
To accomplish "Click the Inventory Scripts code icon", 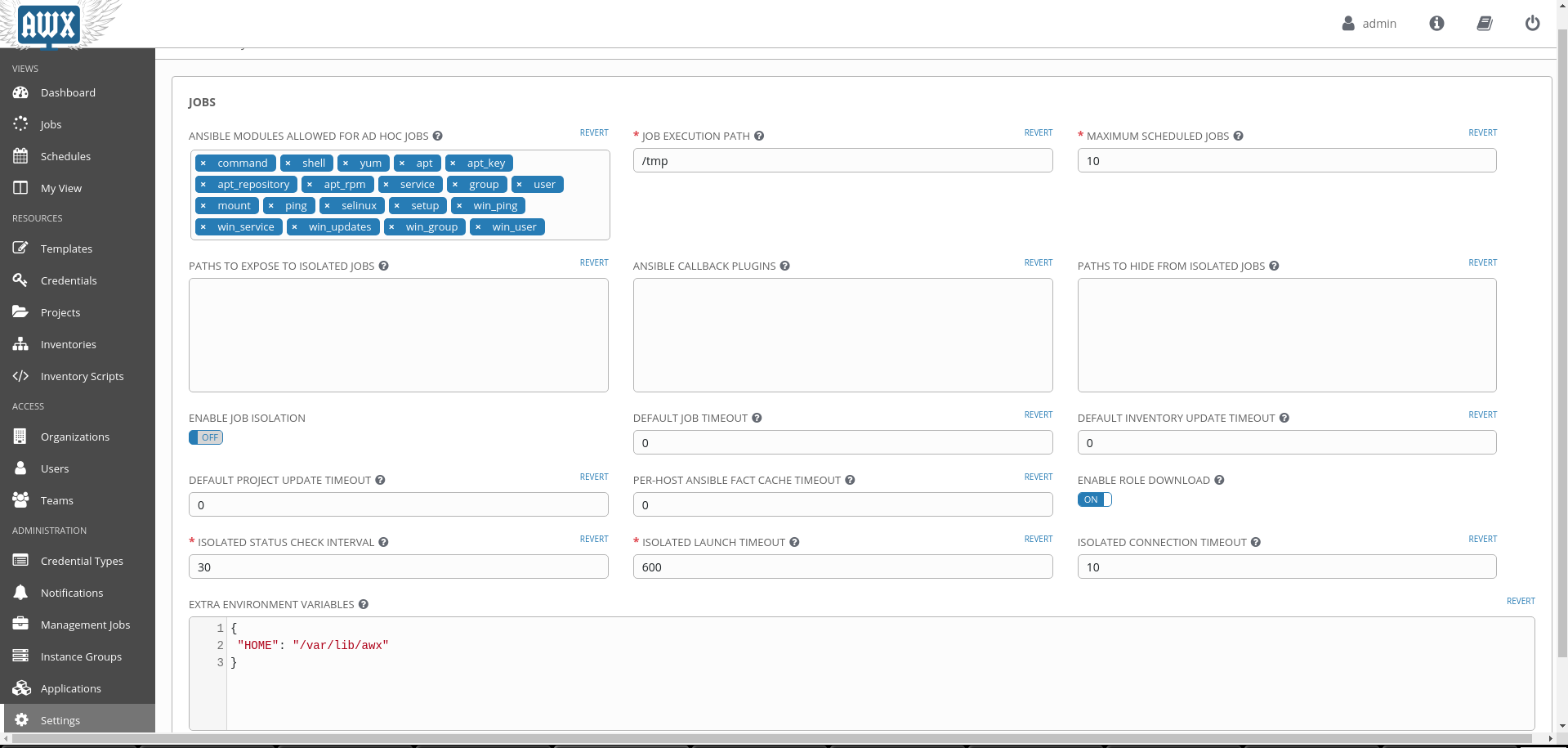I will 20,376.
